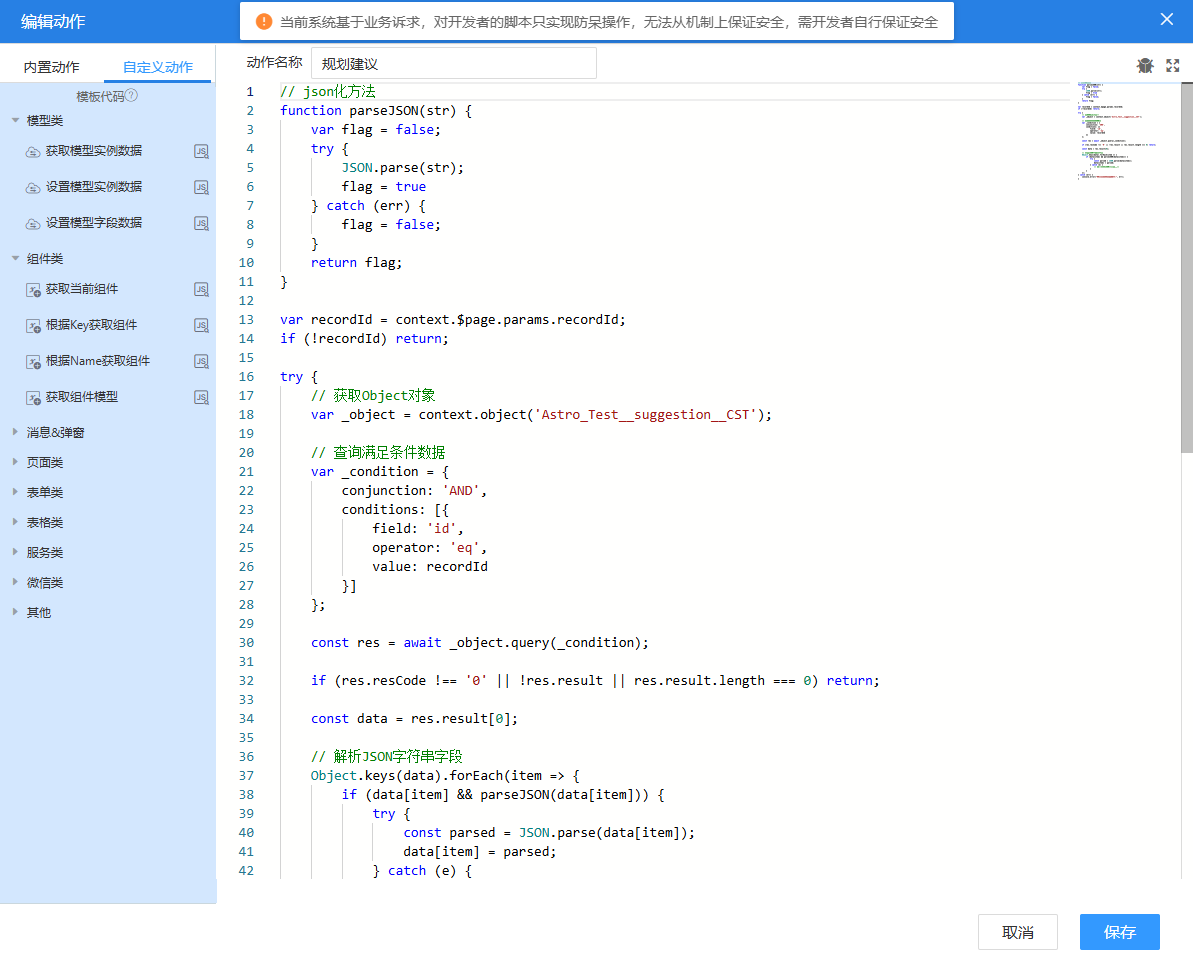1193x957 pixels.
Task: Click the editor vertical scrollbar
Action: 1186,268
